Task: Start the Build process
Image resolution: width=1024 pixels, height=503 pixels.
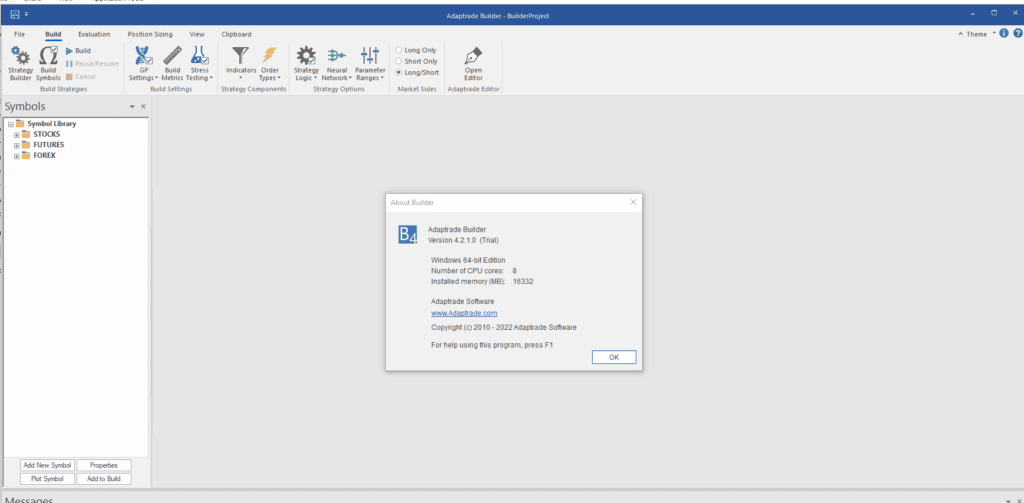Action: click(78, 50)
